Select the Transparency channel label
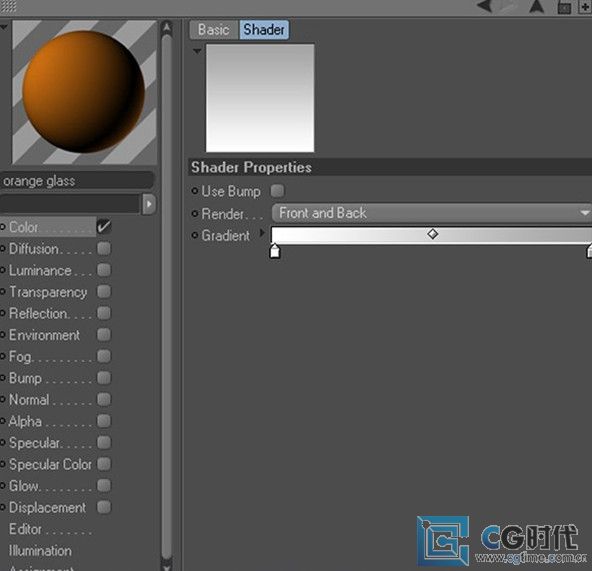Viewport: 592px width, 571px height. coord(48,292)
